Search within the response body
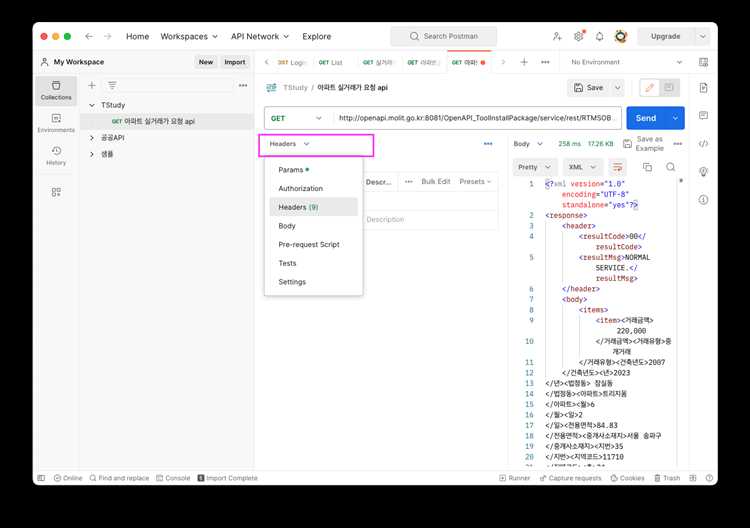The height and width of the screenshot is (528, 750). (671, 167)
